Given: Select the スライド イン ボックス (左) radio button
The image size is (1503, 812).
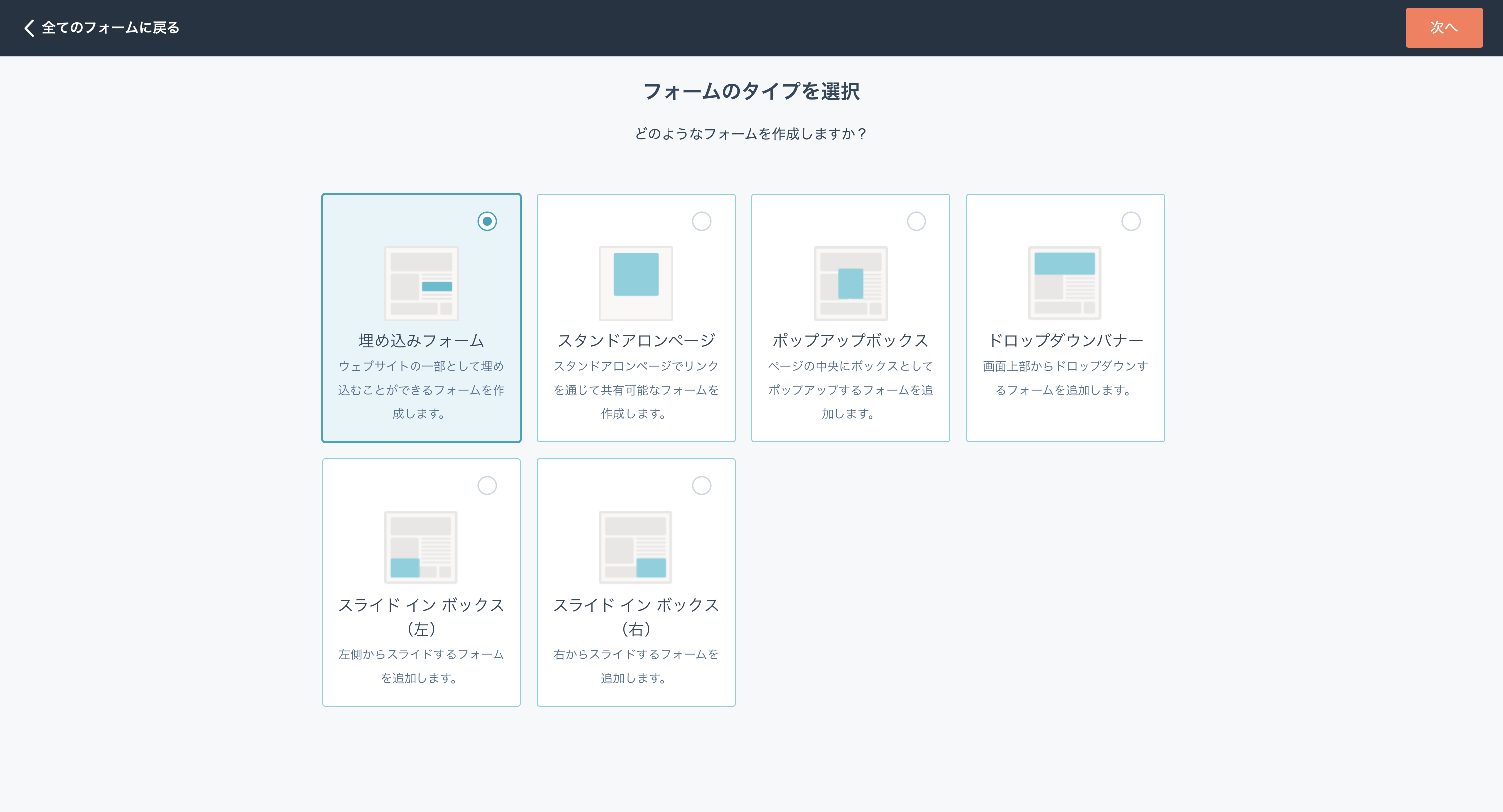Looking at the screenshot, I should [x=487, y=486].
